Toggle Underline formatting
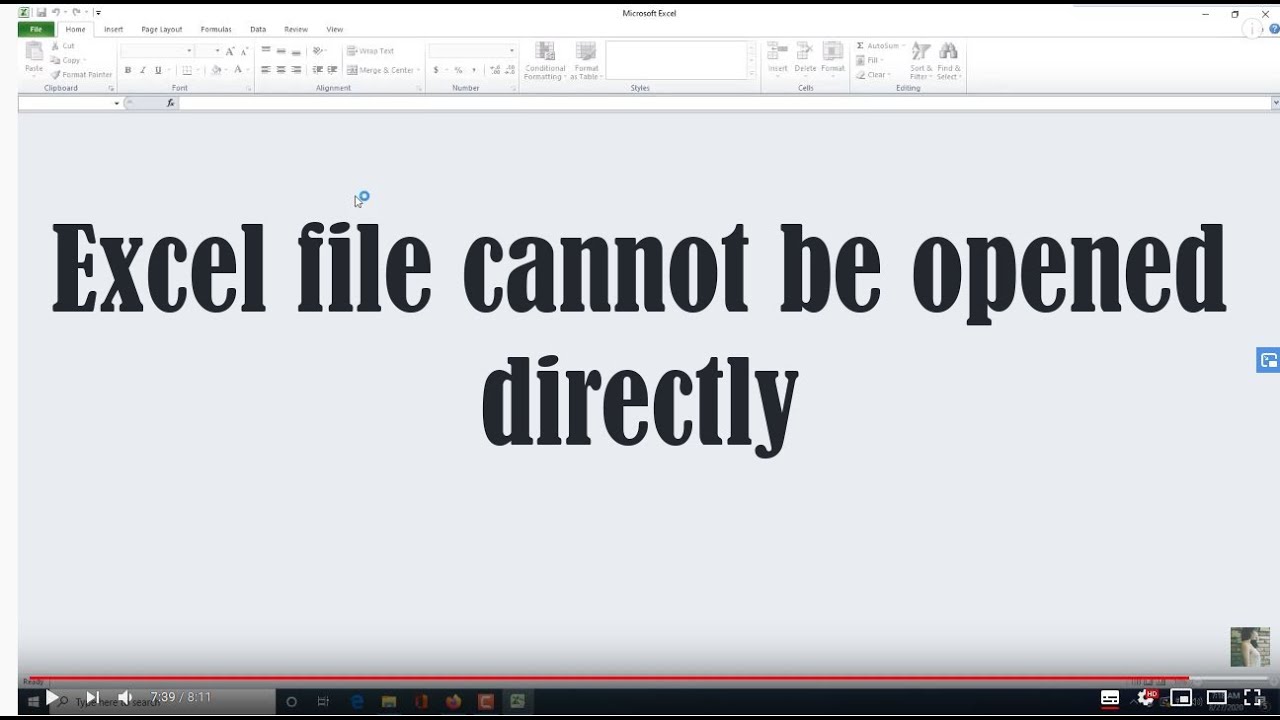This screenshot has width=1280, height=720. pyautogui.click(x=158, y=70)
